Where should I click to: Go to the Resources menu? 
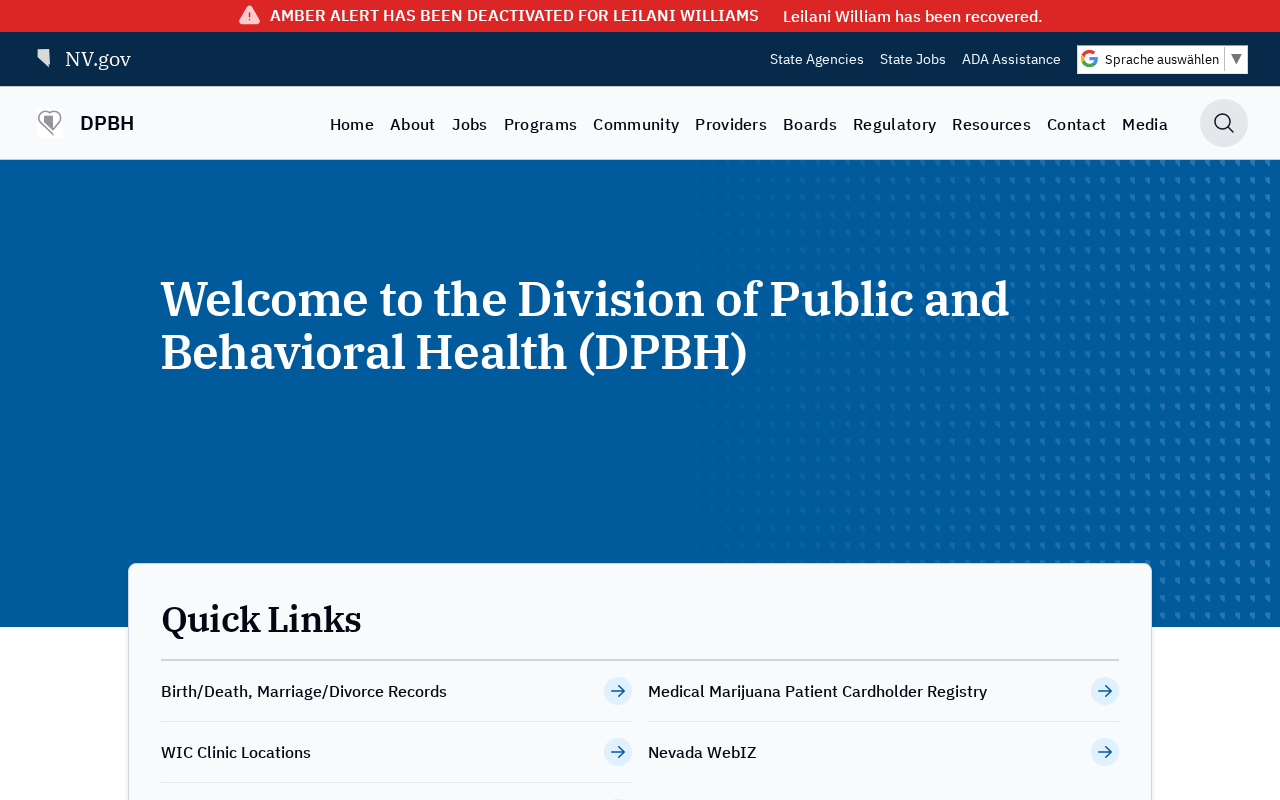point(990,124)
